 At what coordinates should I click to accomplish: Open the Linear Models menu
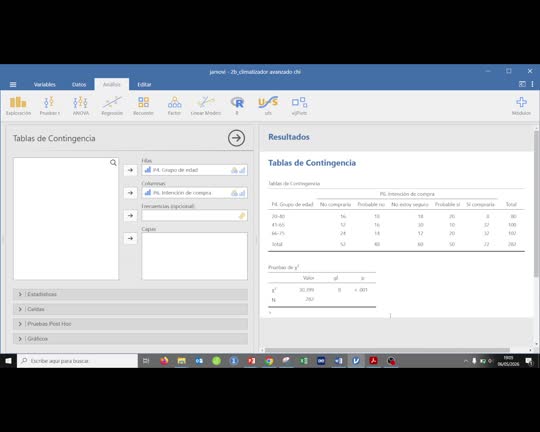[206, 106]
